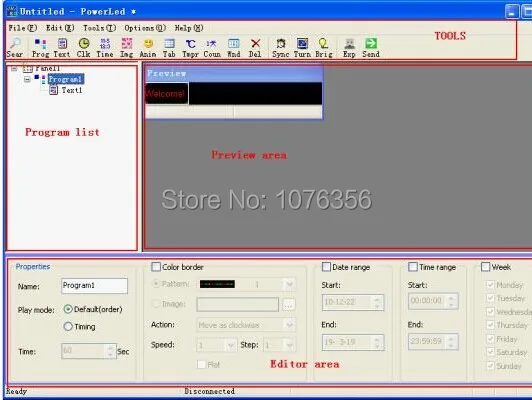
Task: Toggle the Monday checkbox
Action: pyautogui.click(x=490, y=284)
